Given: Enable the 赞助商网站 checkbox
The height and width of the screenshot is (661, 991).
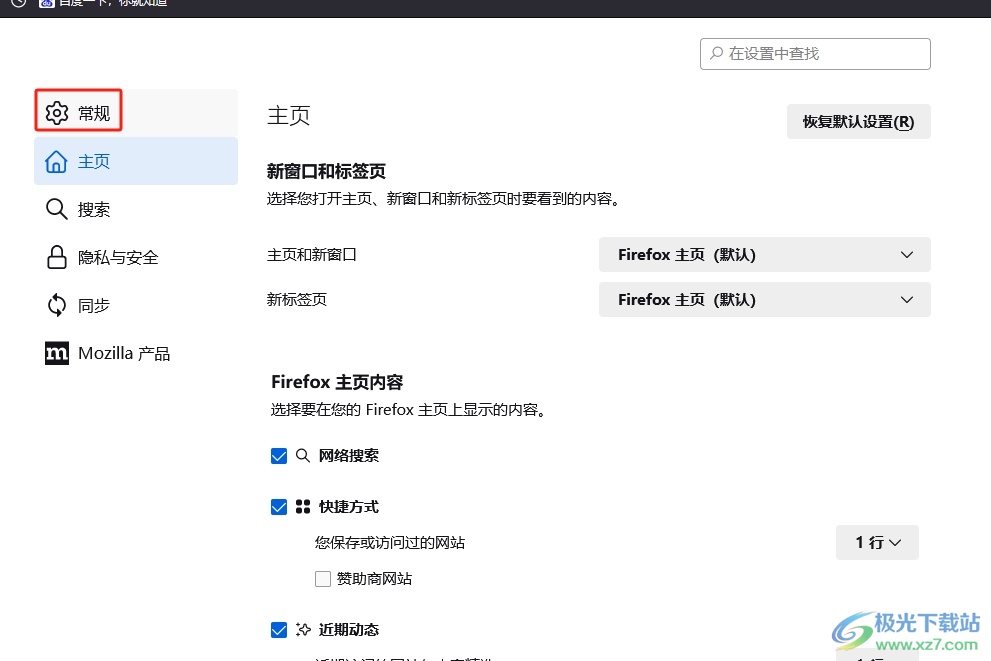Looking at the screenshot, I should (x=323, y=579).
